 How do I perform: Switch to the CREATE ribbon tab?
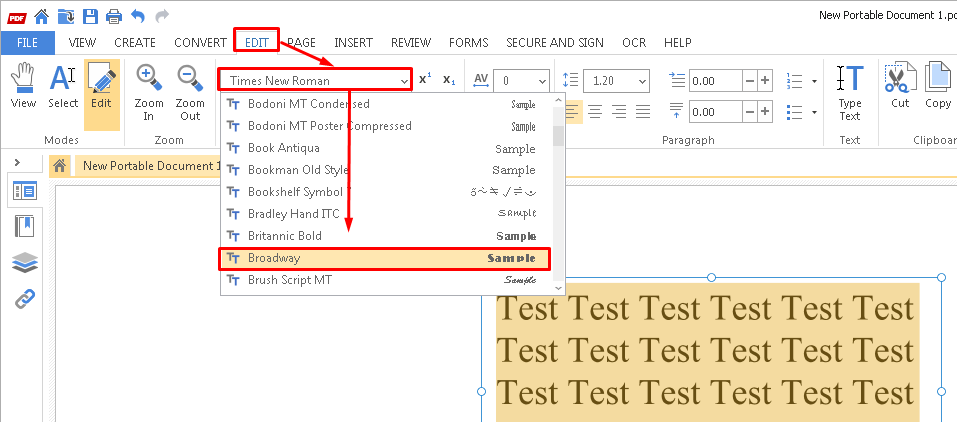[x=135, y=43]
